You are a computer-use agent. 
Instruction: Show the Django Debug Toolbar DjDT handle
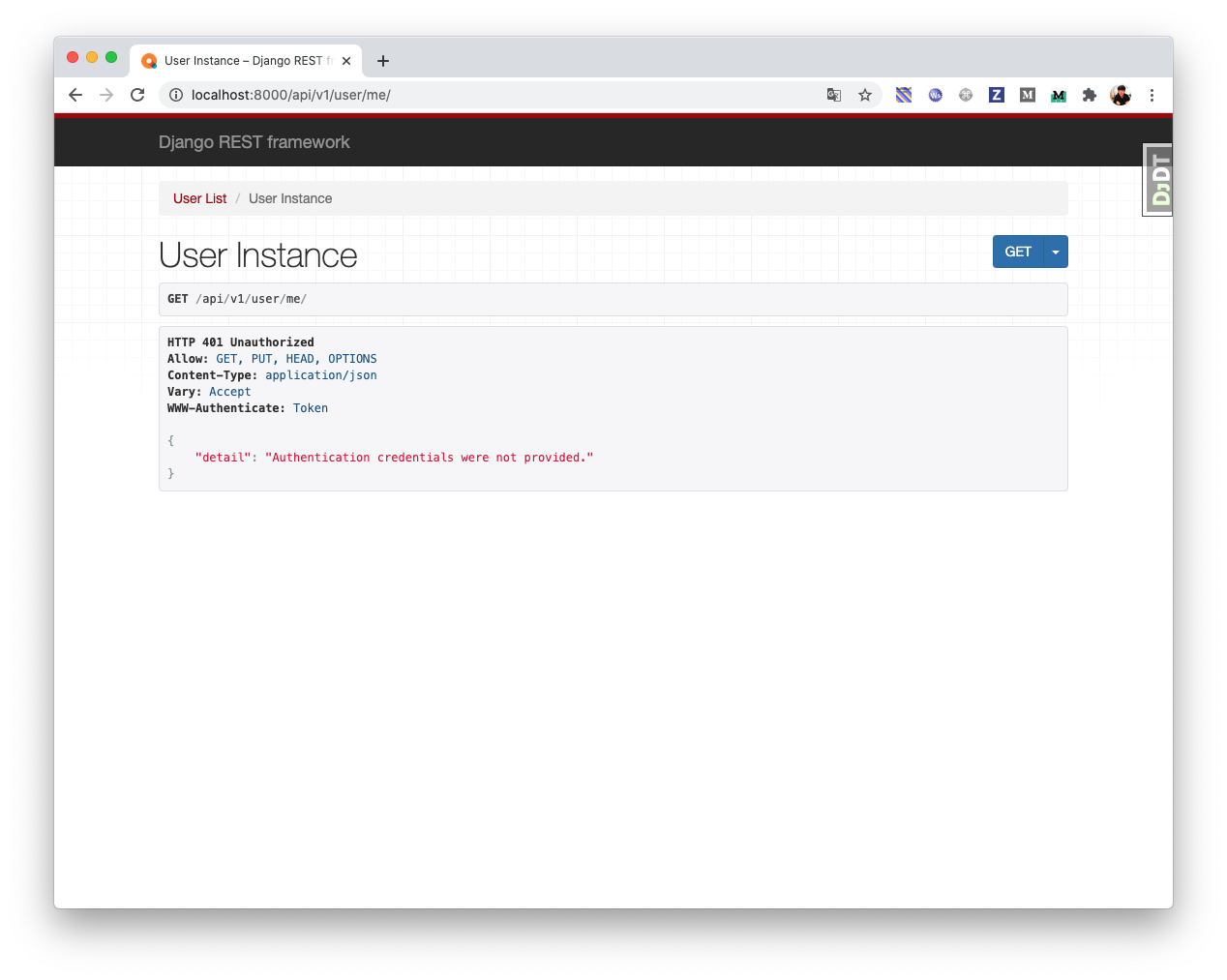tap(1158, 180)
